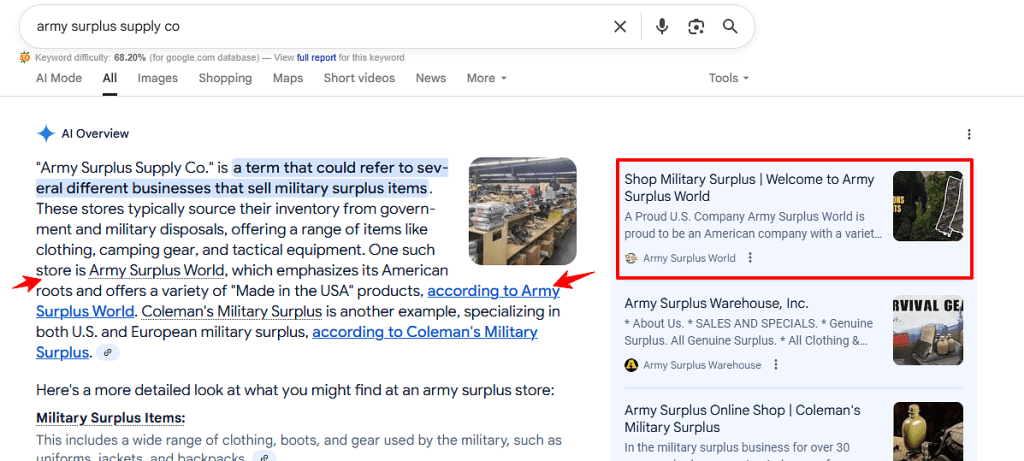The image size is (1024, 461).
Task: Click the dotted-underlined Army Surplus World term
Action: tap(157, 270)
